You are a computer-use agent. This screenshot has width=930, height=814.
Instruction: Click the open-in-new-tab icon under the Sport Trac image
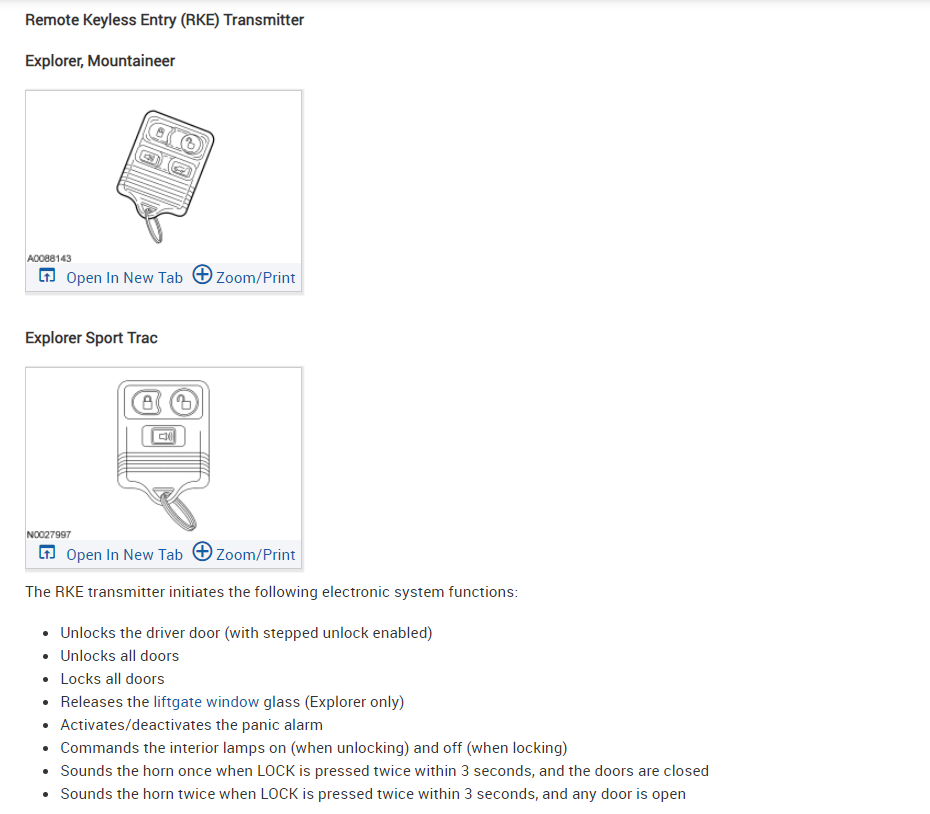[x=47, y=553]
